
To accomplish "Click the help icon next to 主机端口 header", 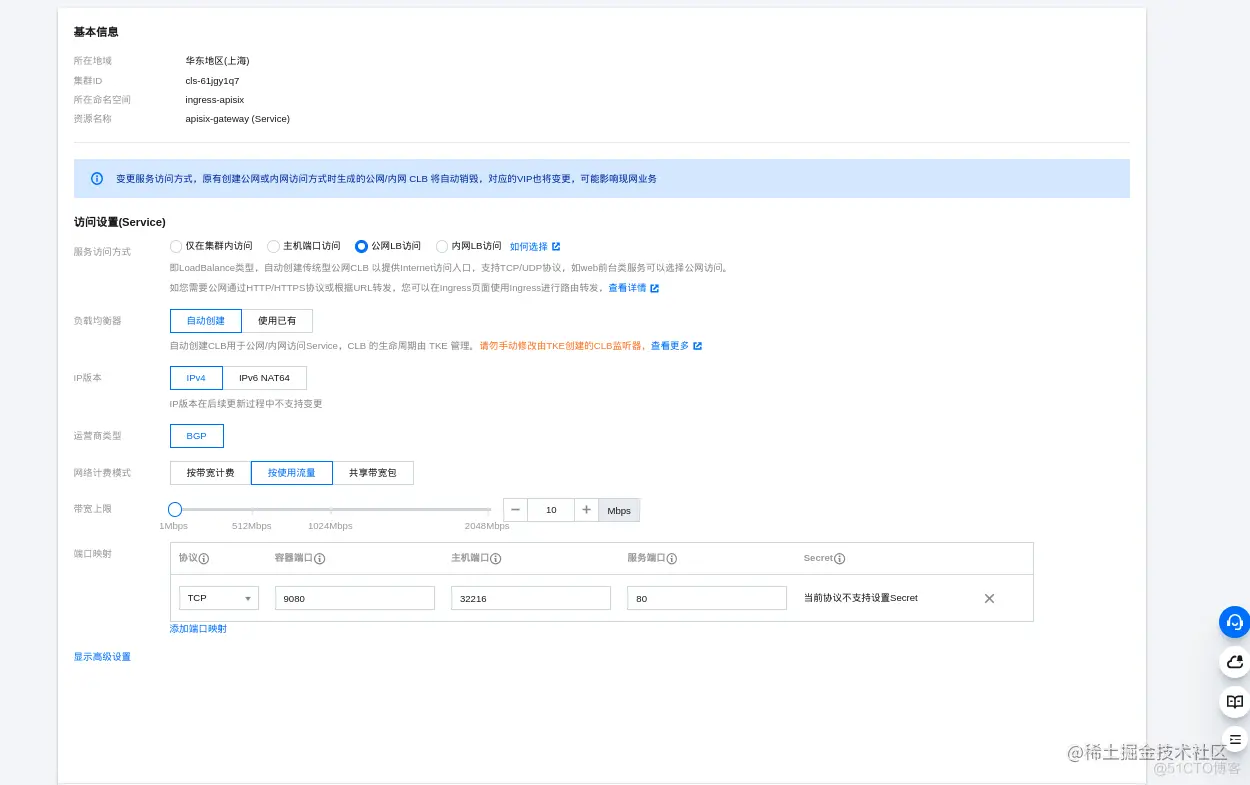I will click(x=496, y=559).
